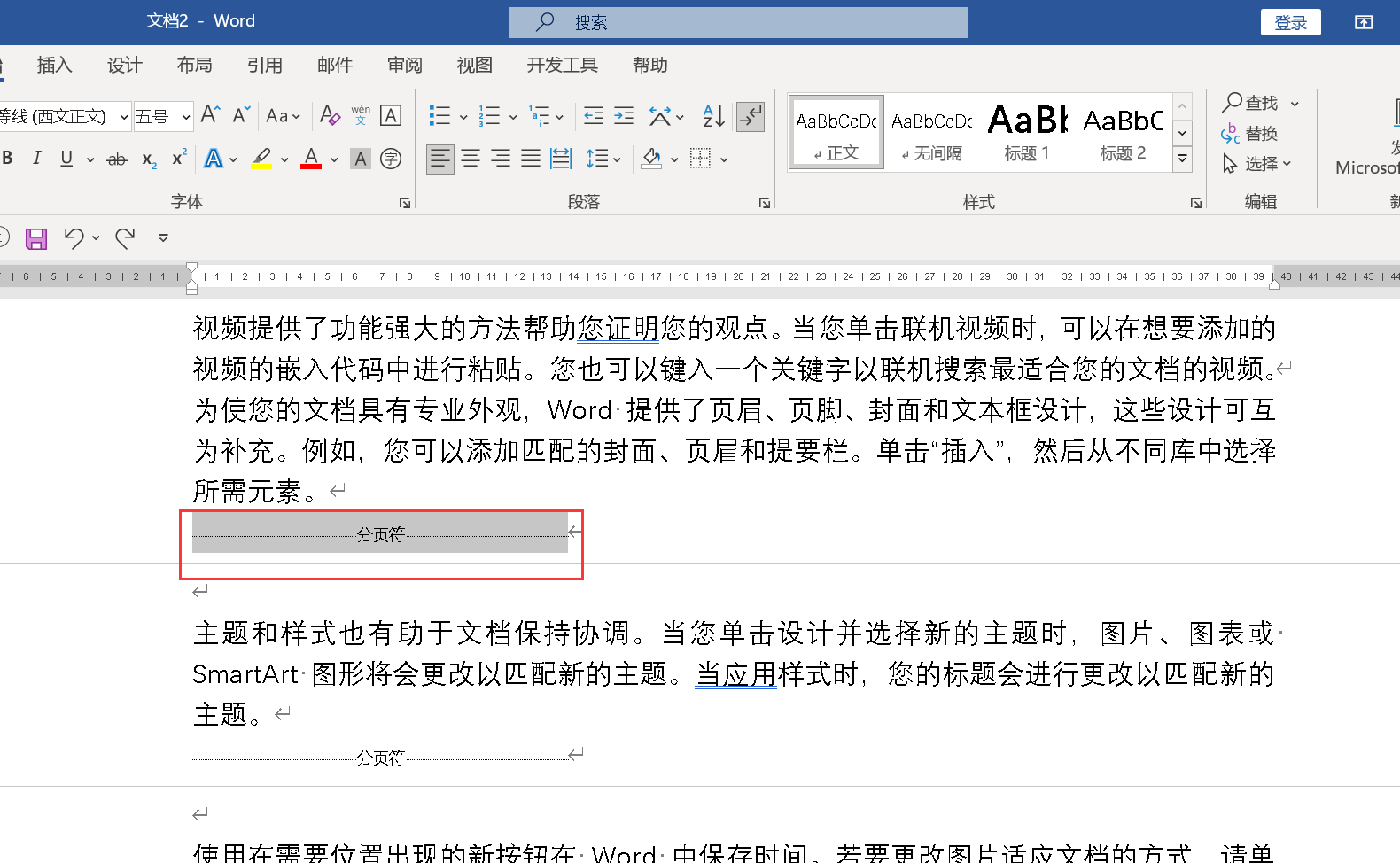Click the Save icon in quick access toolbar

(36, 238)
